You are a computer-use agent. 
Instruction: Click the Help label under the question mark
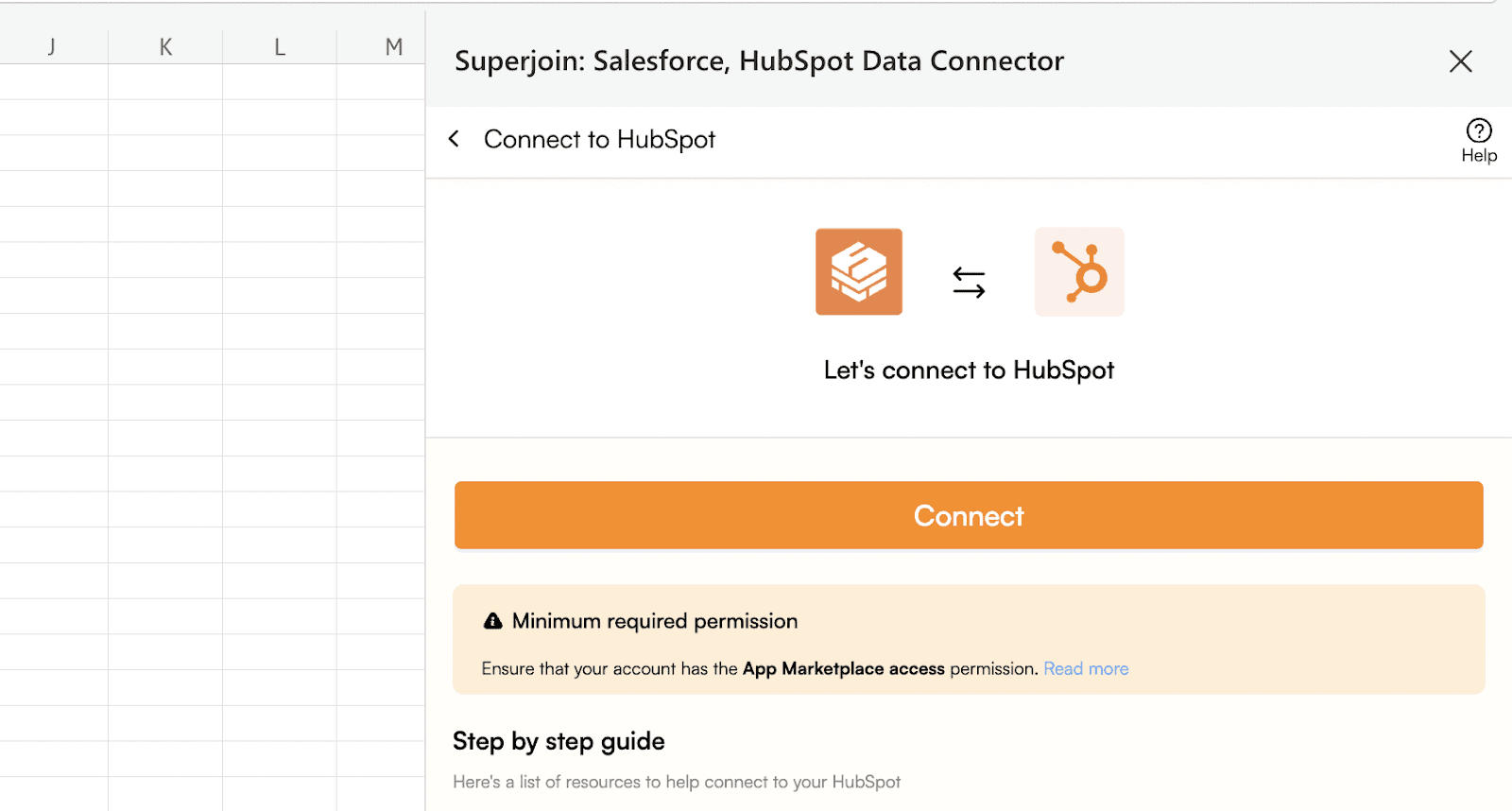pyautogui.click(x=1479, y=156)
